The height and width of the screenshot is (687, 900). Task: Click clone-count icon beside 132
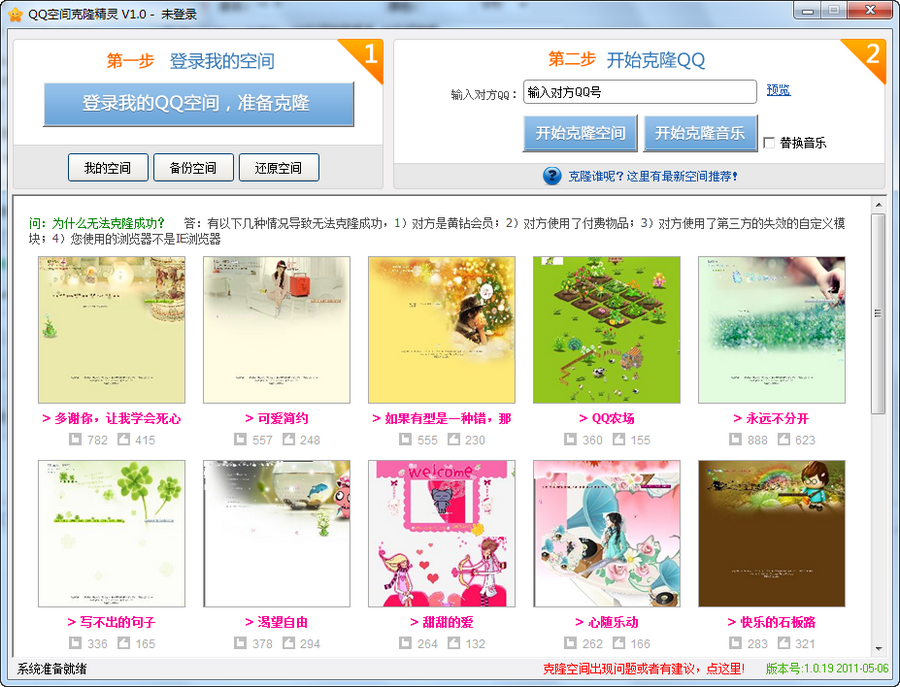(453, 643)
